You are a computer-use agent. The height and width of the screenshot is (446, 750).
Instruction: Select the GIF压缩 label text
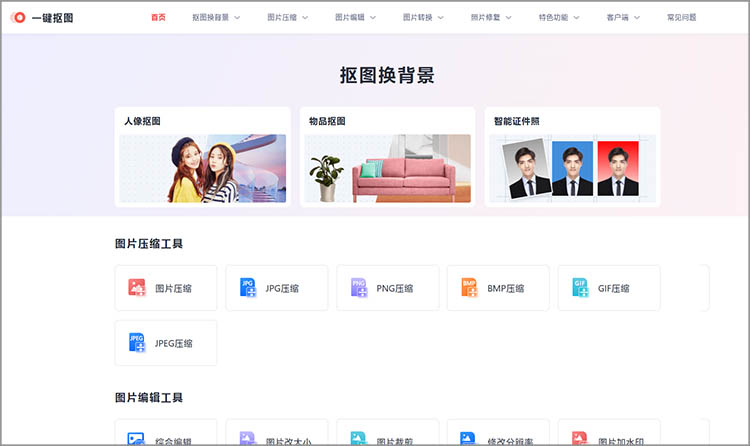(x=614, y=289)
